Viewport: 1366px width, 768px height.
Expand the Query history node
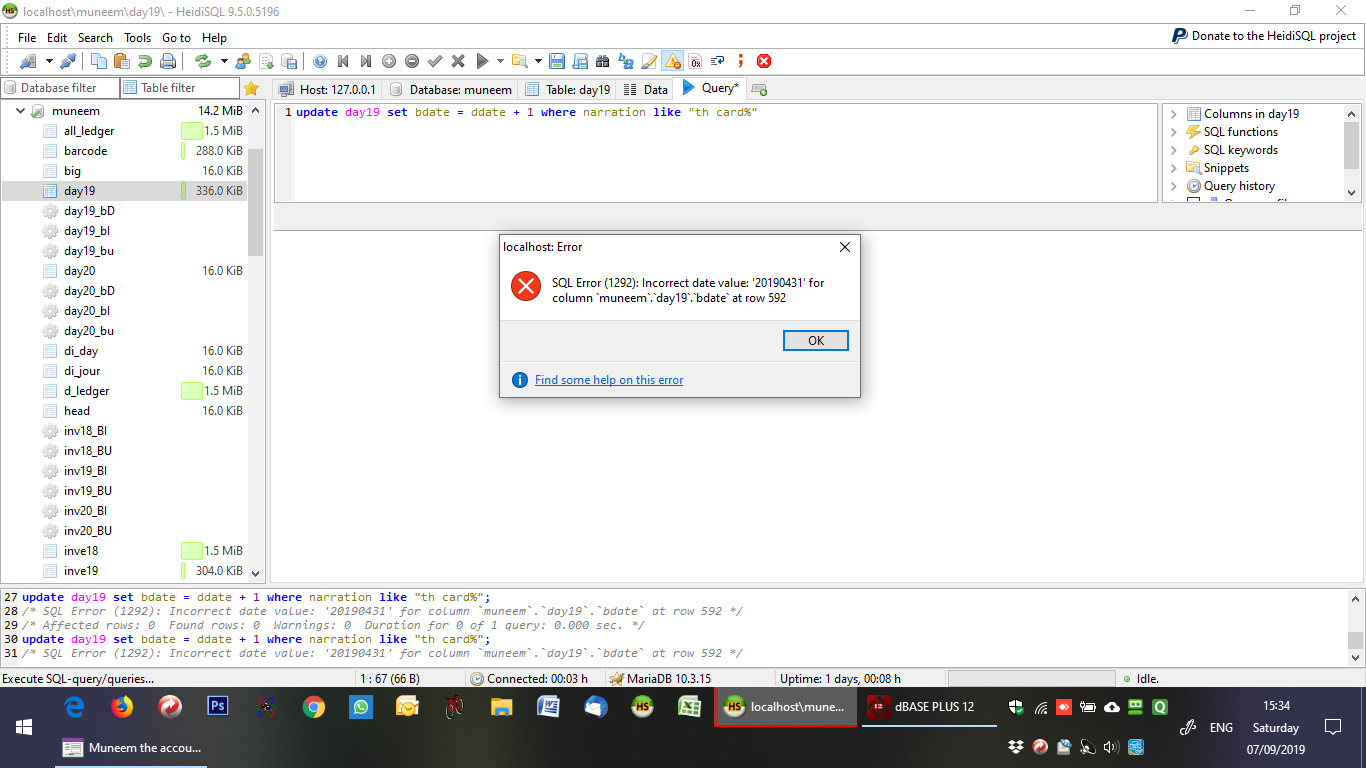pos(1174,186)
